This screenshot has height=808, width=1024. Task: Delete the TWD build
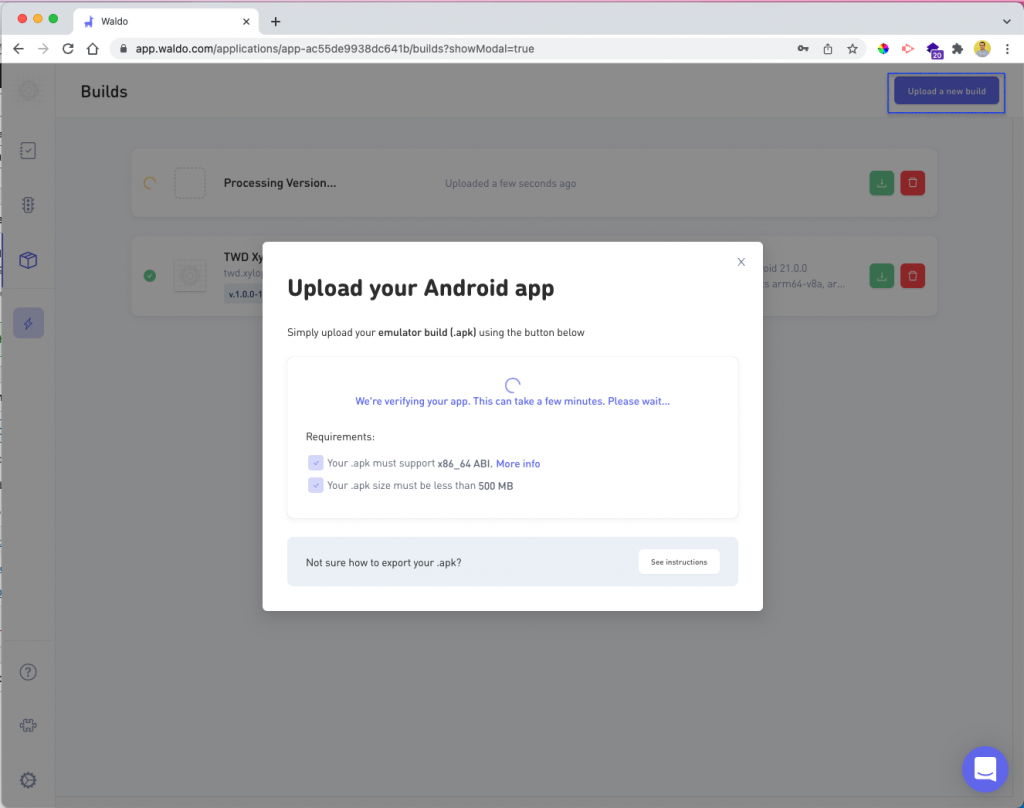point(912,276)
